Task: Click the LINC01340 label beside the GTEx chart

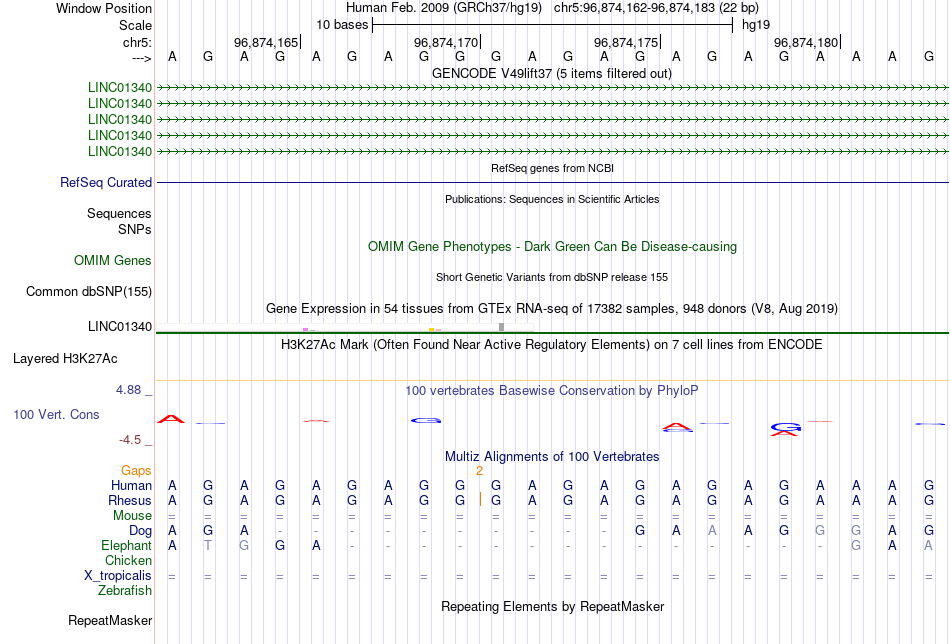Action: pyautogui.click(x=120, y=327)
